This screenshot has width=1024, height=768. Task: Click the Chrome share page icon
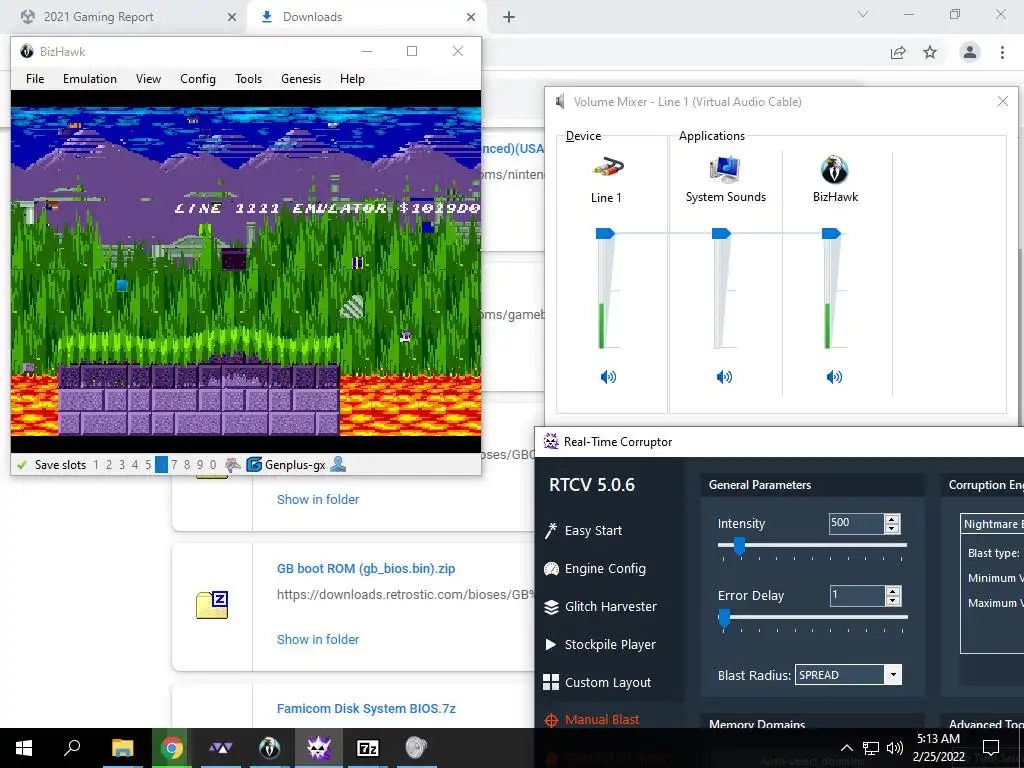[898, 53]
